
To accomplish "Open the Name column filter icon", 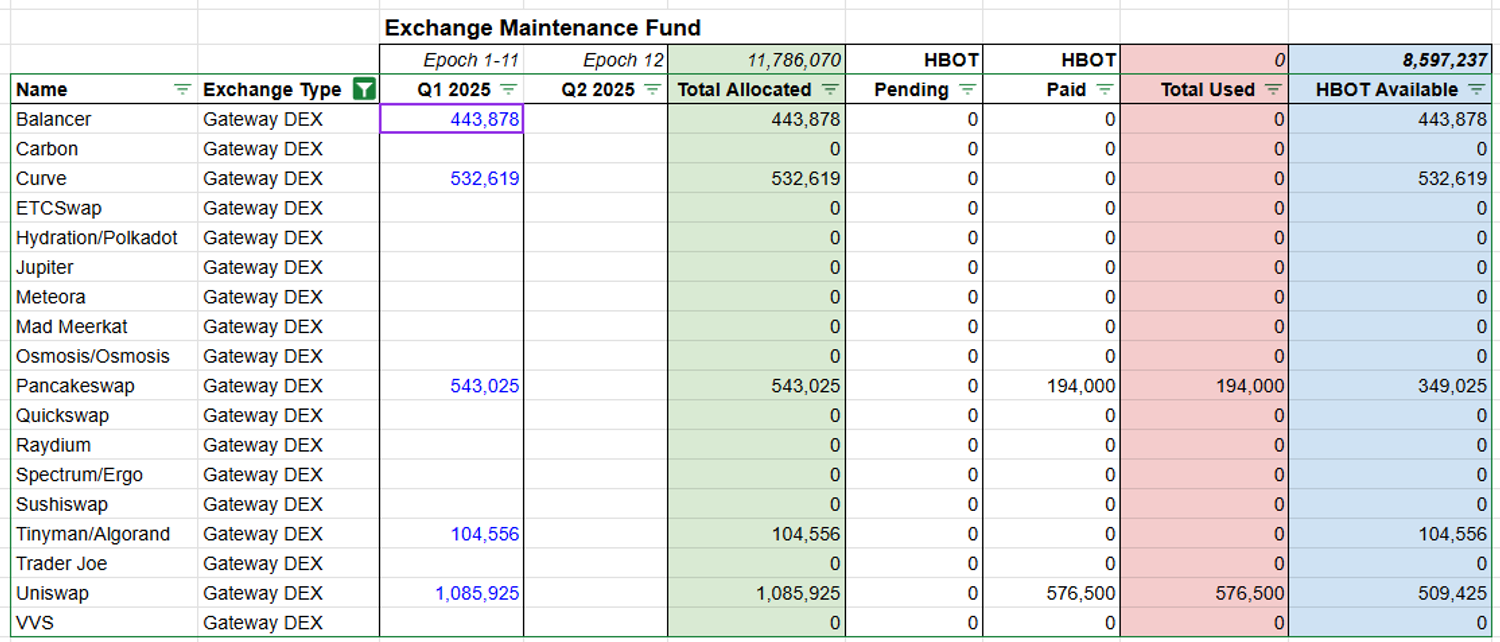I will point(182,89).
